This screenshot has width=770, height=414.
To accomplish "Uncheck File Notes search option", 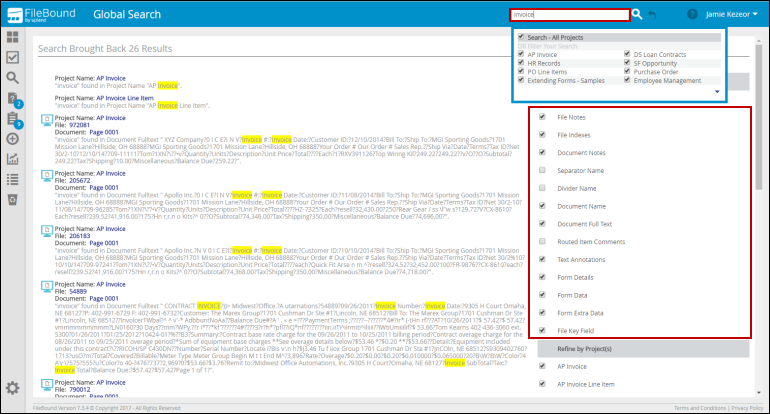I will 542,117.
